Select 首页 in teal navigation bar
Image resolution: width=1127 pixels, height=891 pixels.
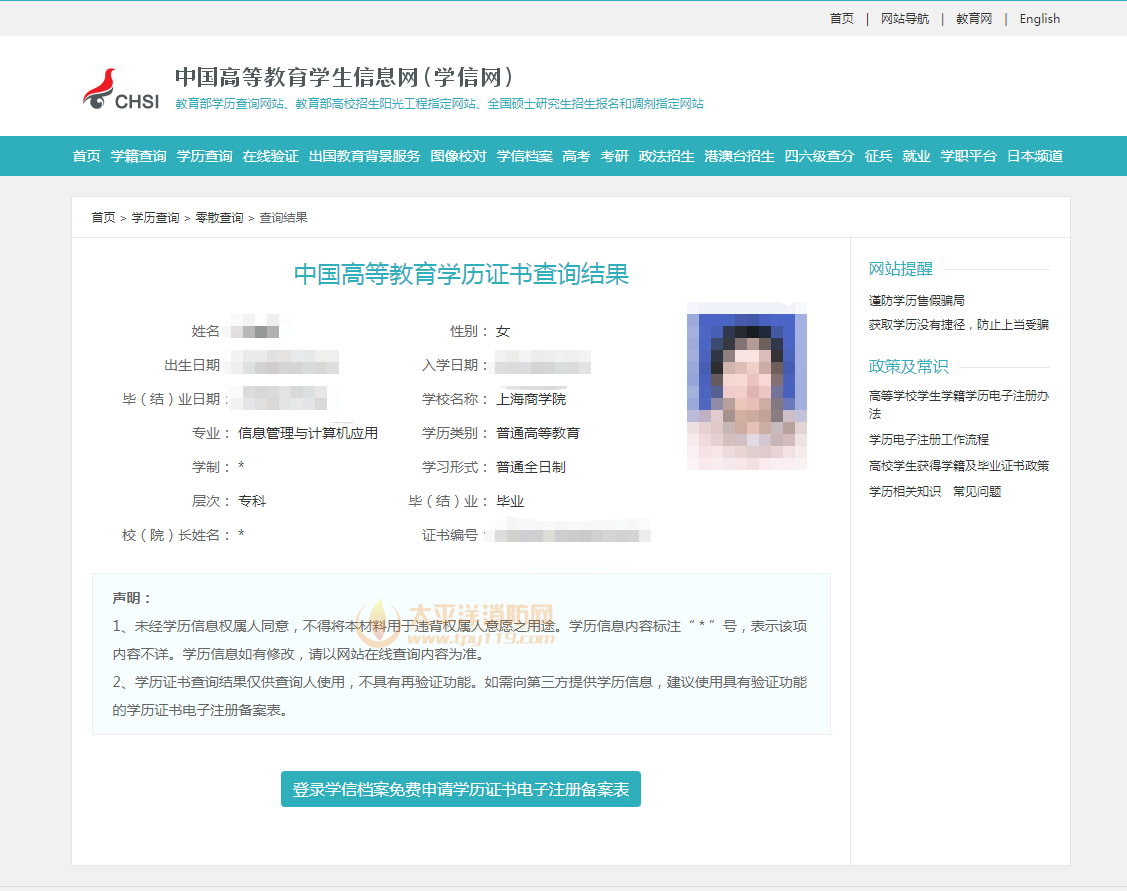[86, 156]
